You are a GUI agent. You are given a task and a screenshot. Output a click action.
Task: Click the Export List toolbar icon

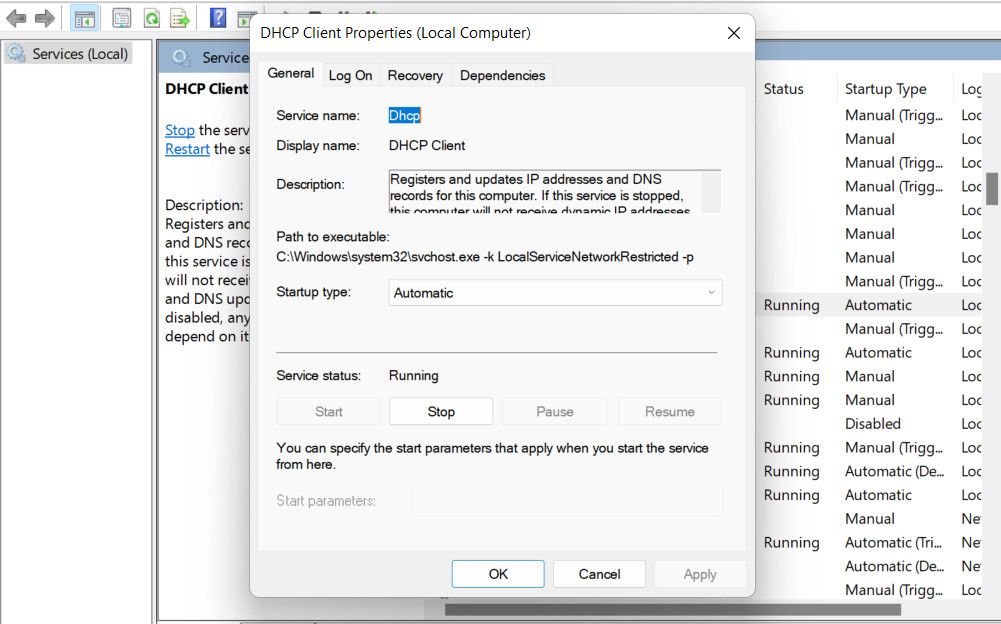click(x=178, y=17)
